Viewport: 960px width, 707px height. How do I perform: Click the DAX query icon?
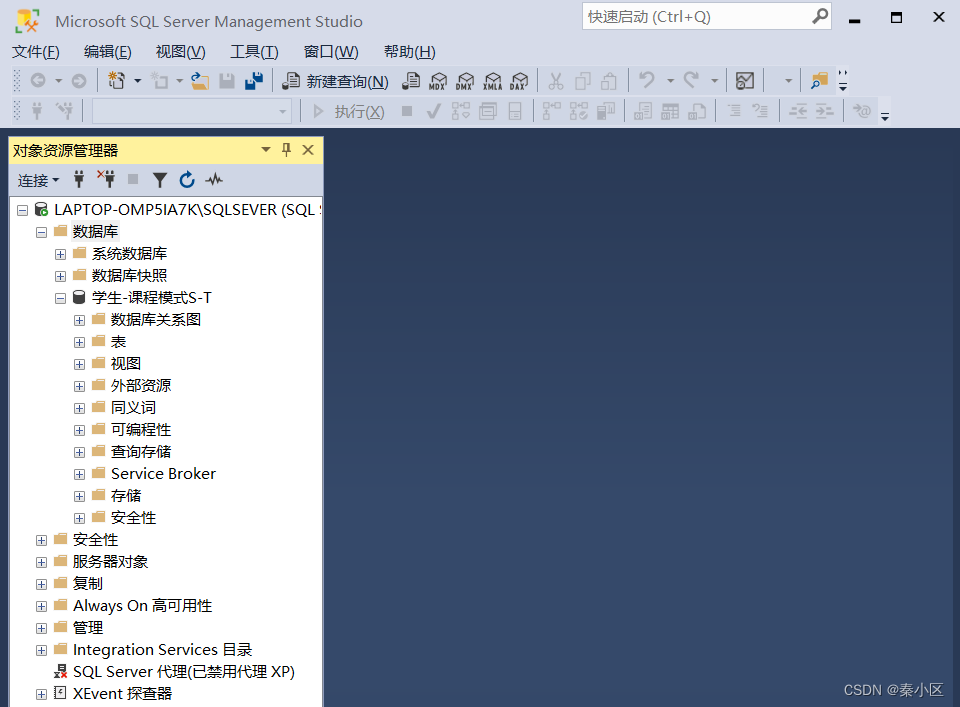click(519, 81)
